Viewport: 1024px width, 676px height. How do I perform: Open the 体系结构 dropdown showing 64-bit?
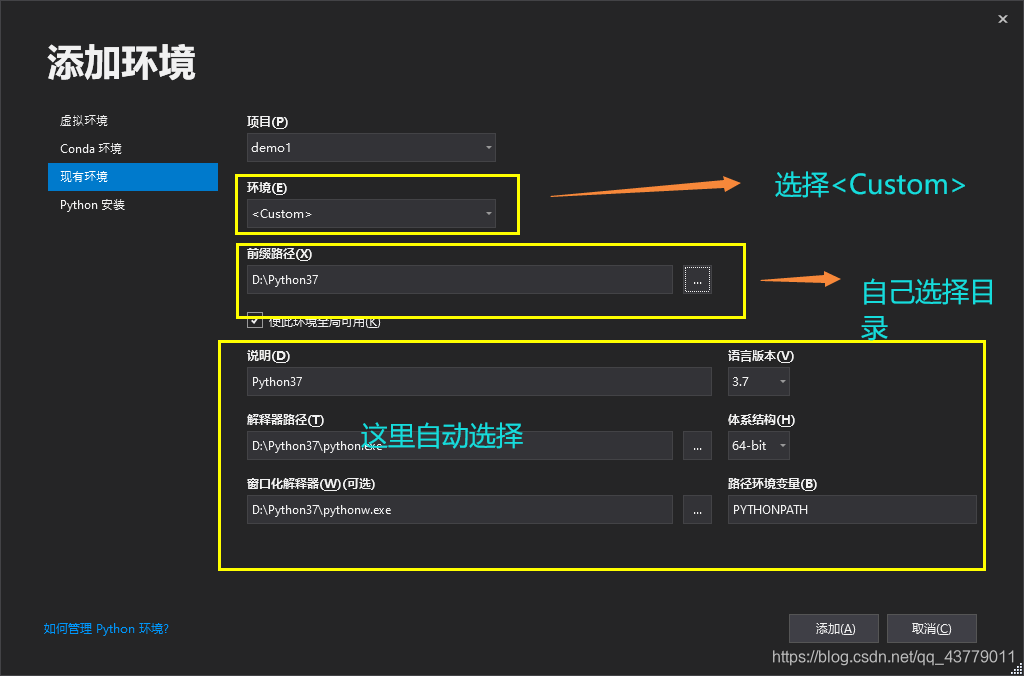tap(758, 445)
